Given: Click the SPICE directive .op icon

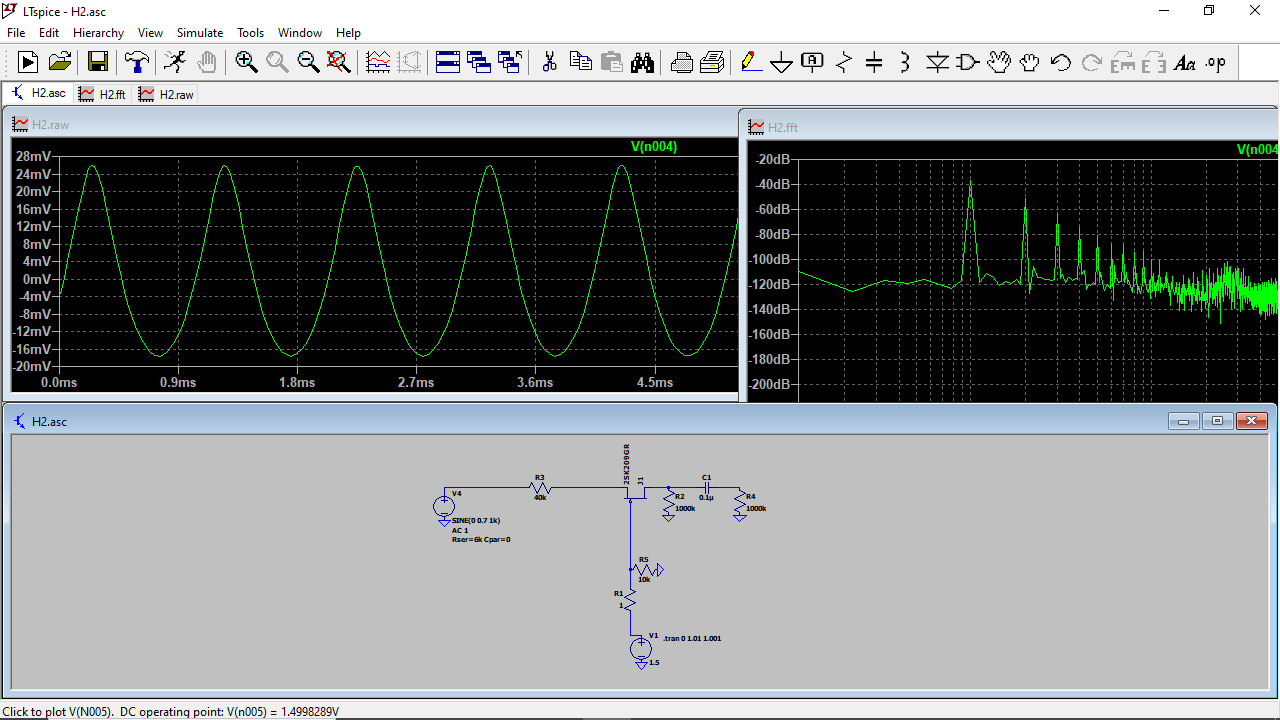Looking at the screenshot, I should 1215,62.
